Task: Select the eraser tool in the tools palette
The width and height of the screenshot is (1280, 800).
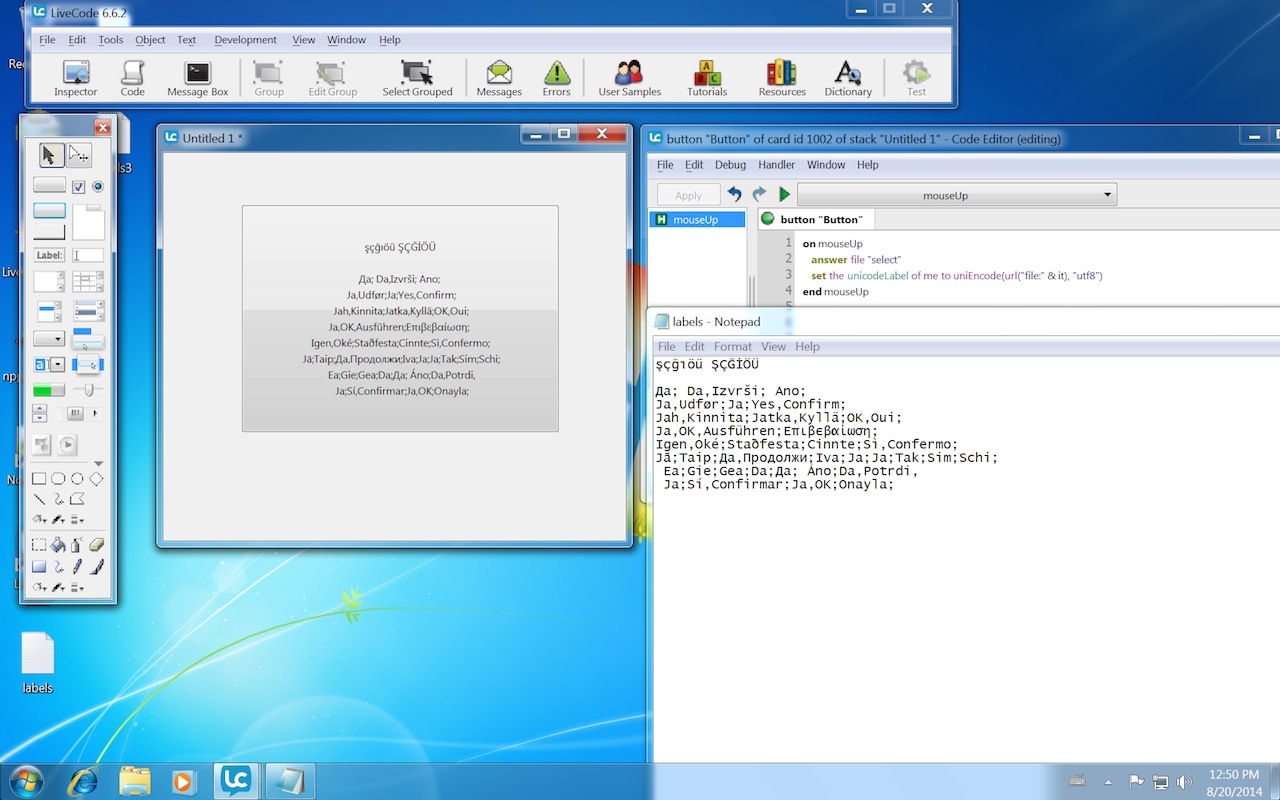Action: [x=97, y=545]
